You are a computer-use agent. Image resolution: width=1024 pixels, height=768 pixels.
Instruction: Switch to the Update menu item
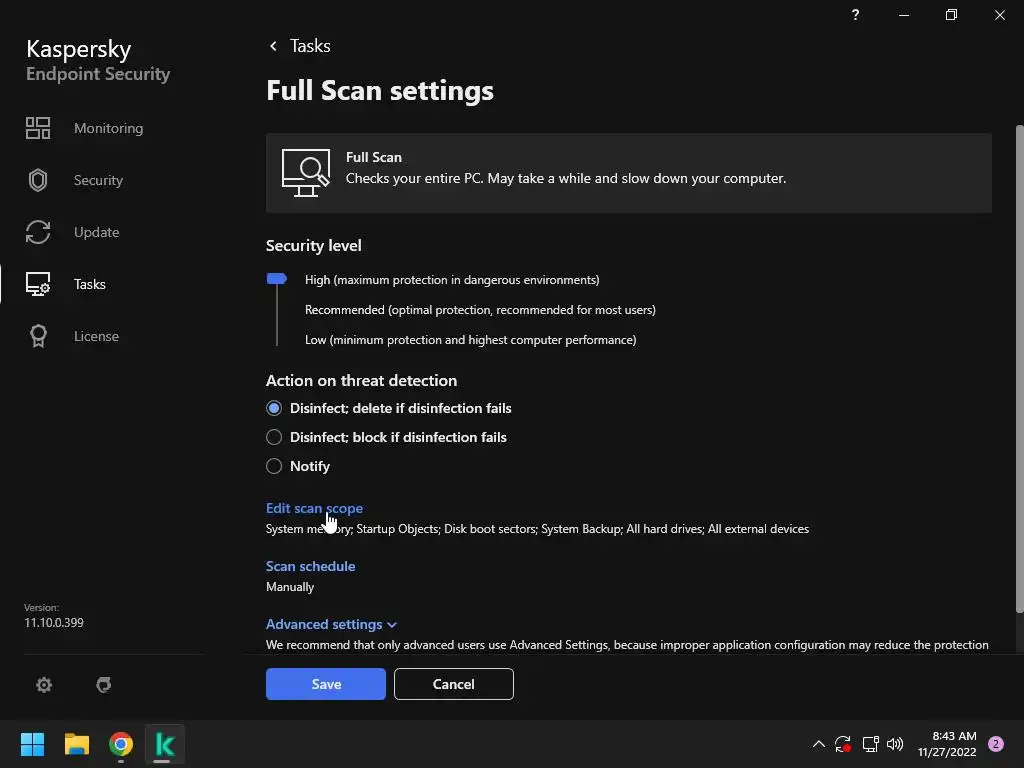[x=97, y=232]
